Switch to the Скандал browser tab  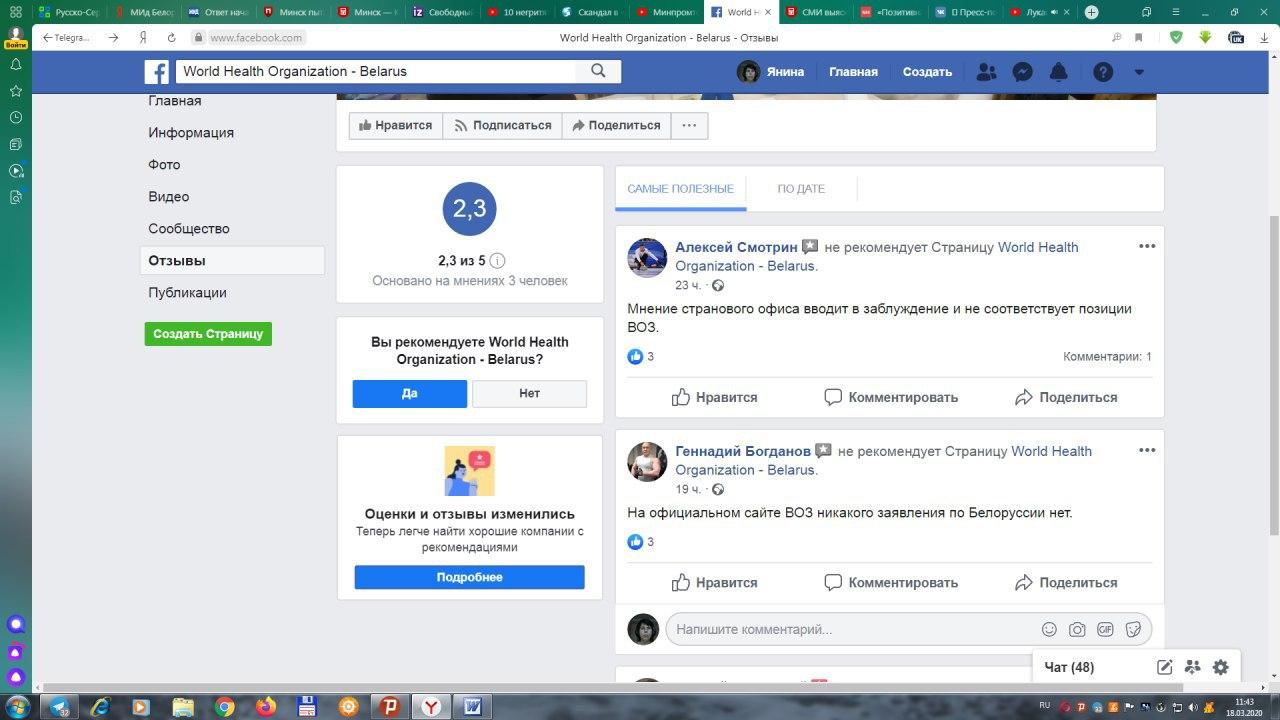coord(591,12)
